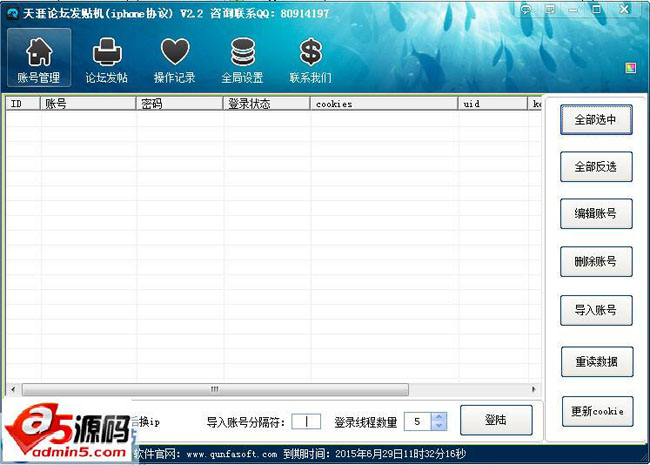Sort by the cookies column header
Viewport: 650px width, 465px height.
click(384, 104)
